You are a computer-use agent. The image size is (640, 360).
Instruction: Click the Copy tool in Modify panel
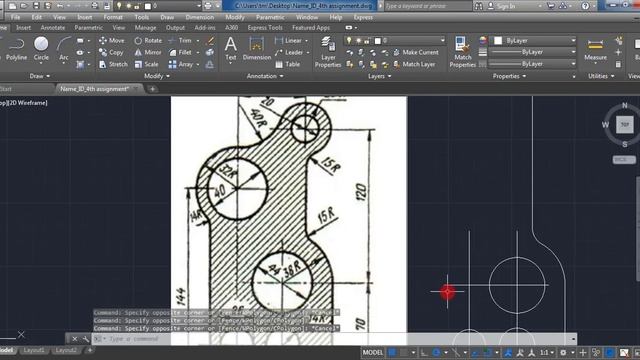point(111,52)
